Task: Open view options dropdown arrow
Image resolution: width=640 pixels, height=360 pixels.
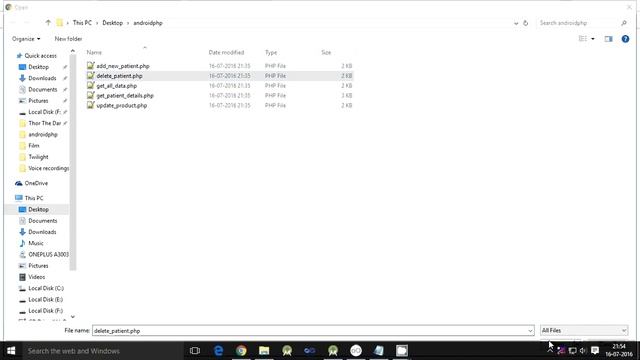Action: [x=593, y=39]
